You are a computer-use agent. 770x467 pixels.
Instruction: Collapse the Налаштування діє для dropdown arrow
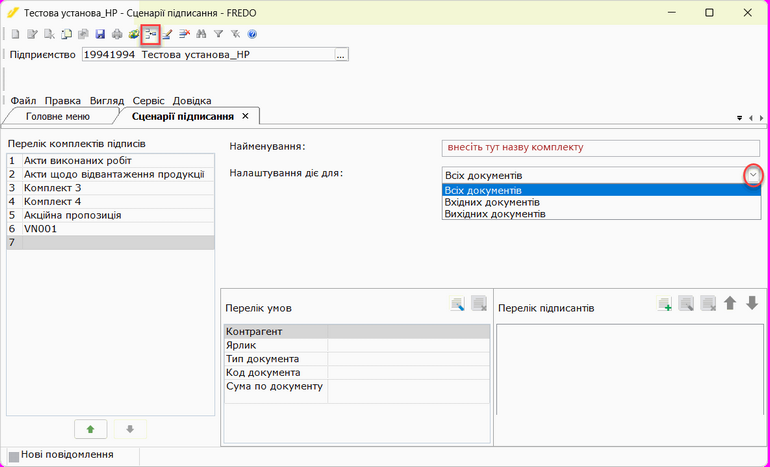coord(753,175)
